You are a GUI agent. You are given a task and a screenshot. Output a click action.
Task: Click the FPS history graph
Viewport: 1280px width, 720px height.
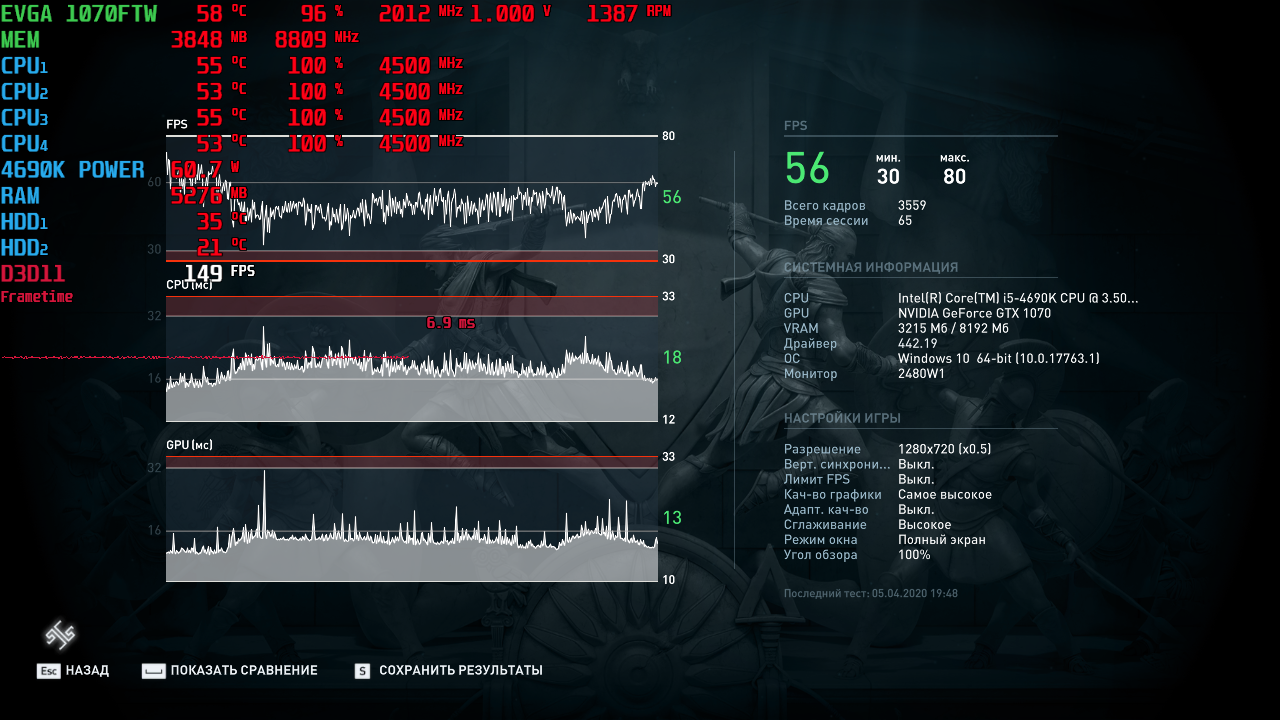(412, 198)
